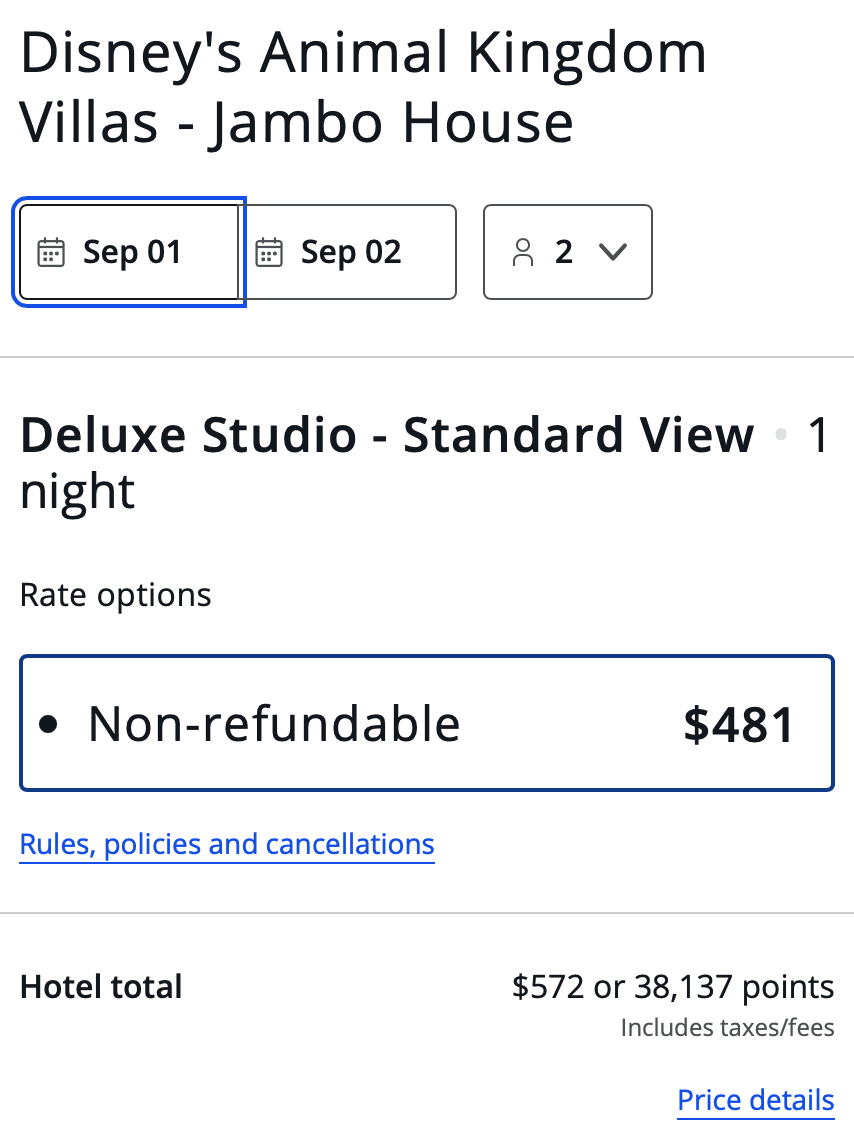Click the $481 price in the rate box
Image resolution: width=854 pixels, height=1128 pixels.
[738, 724]
